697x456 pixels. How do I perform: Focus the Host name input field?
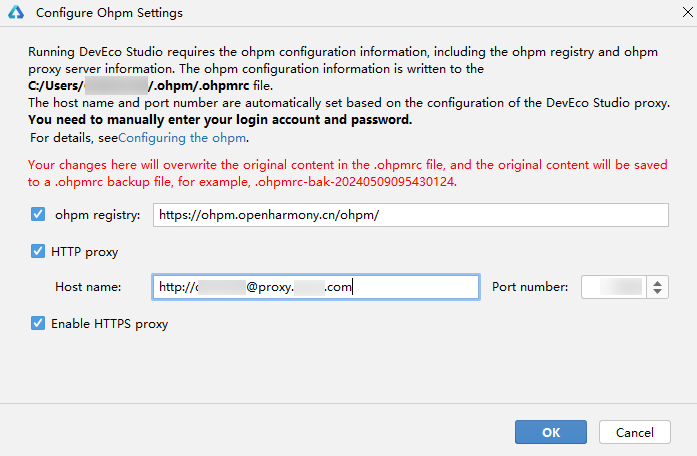315,287
